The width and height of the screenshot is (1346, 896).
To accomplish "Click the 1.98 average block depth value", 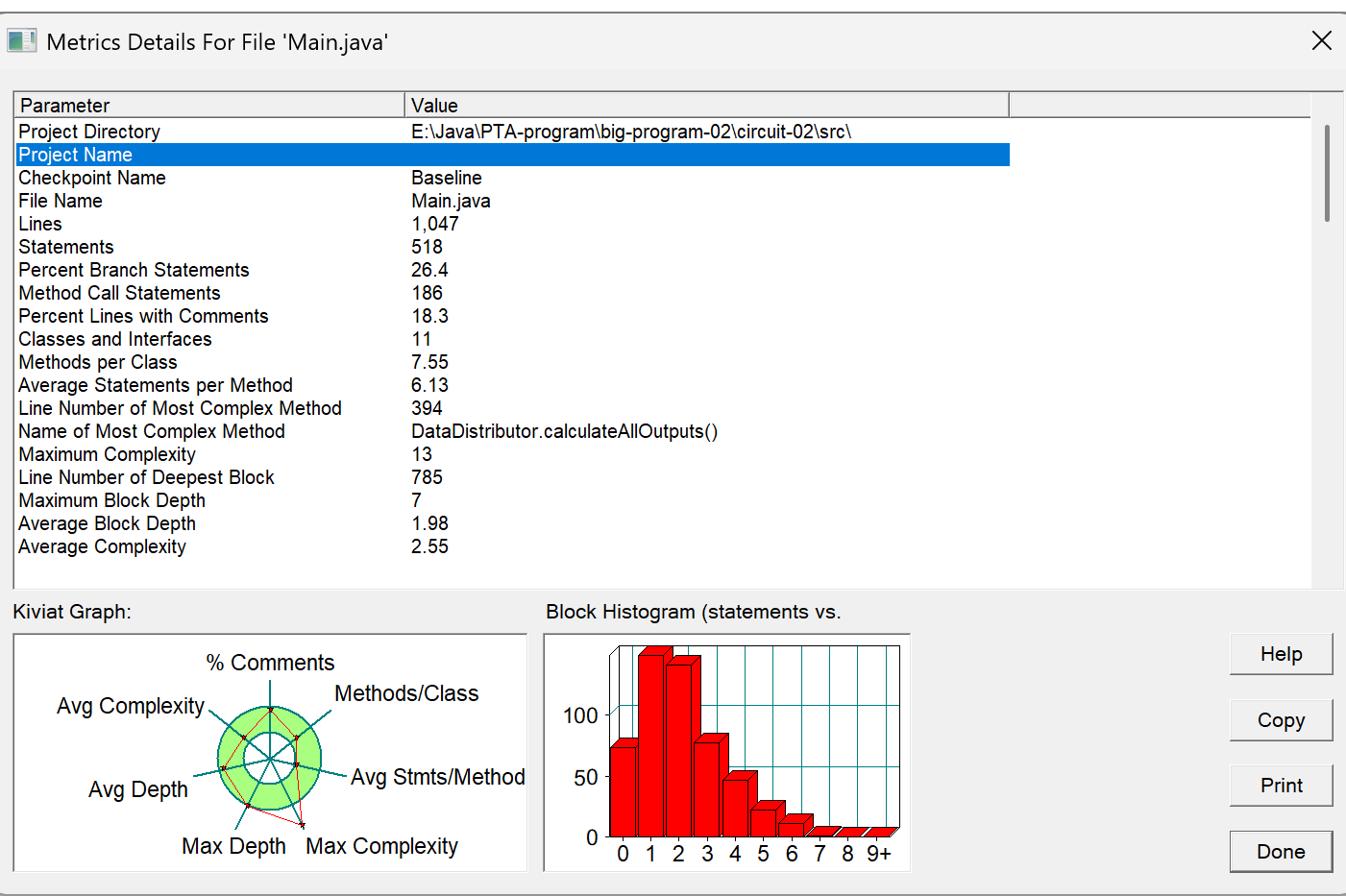I will [429, 523].
